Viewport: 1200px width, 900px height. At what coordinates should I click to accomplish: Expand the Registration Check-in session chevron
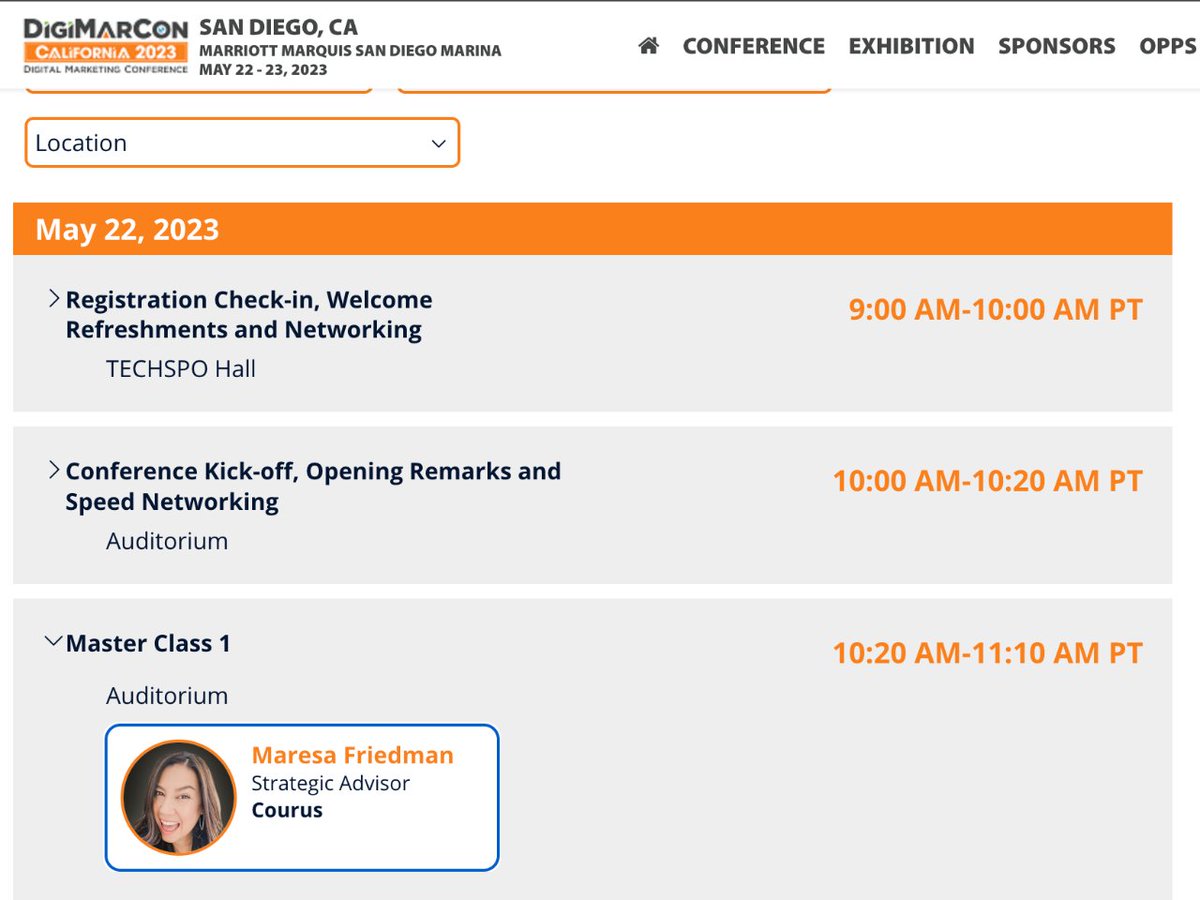click(x=54, y=299)
